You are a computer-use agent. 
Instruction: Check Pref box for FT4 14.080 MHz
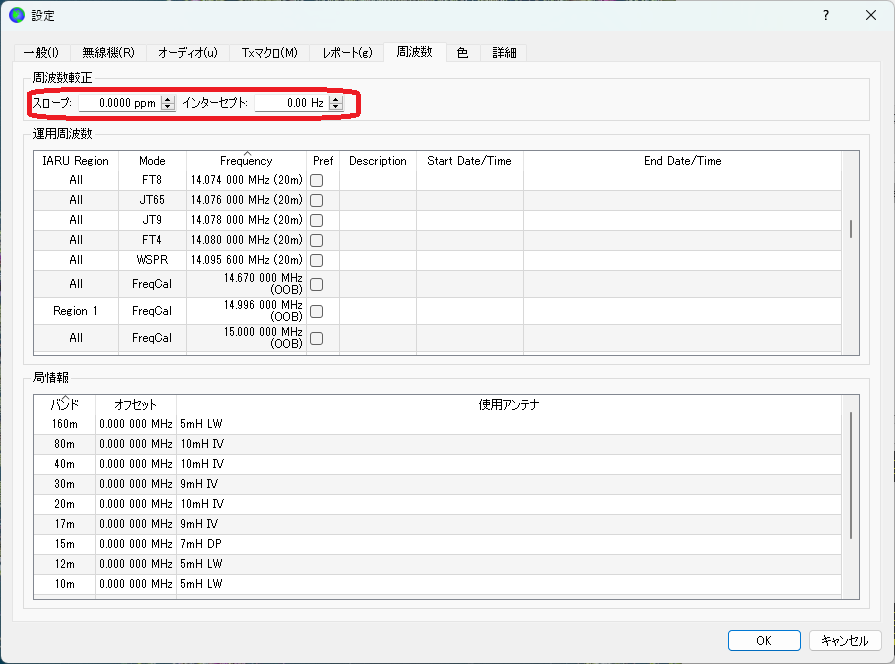click(x=316, y=240)
